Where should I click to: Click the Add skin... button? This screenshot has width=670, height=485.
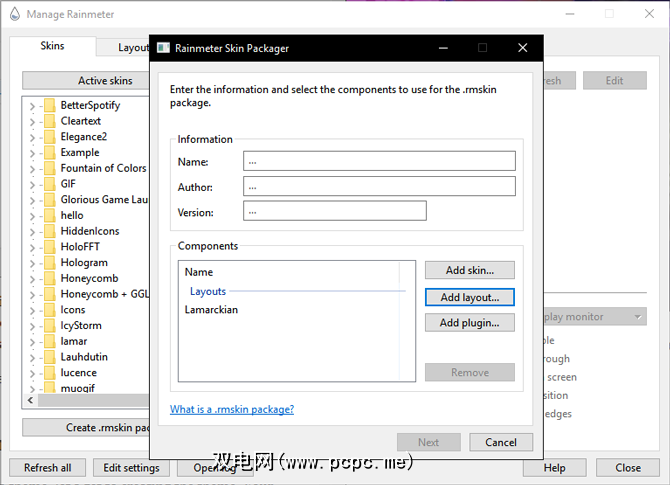(x=470, y=270)
